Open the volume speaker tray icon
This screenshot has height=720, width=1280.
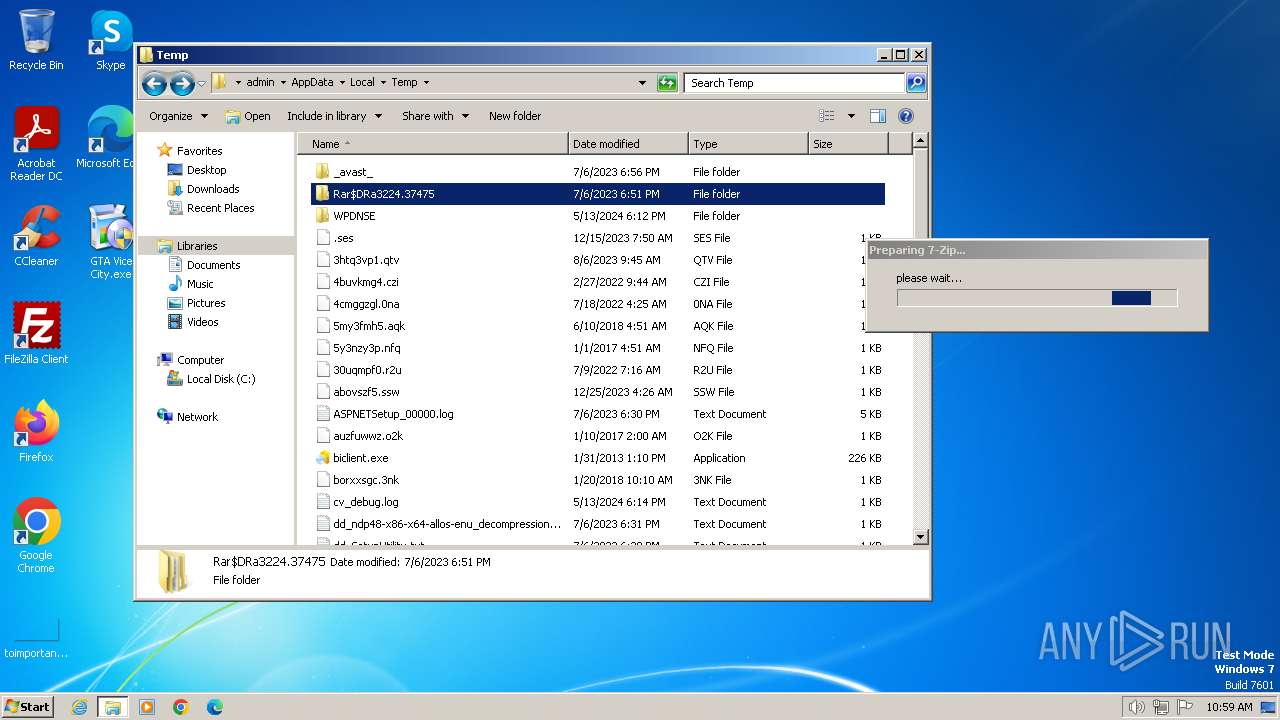pos(1136,707)
